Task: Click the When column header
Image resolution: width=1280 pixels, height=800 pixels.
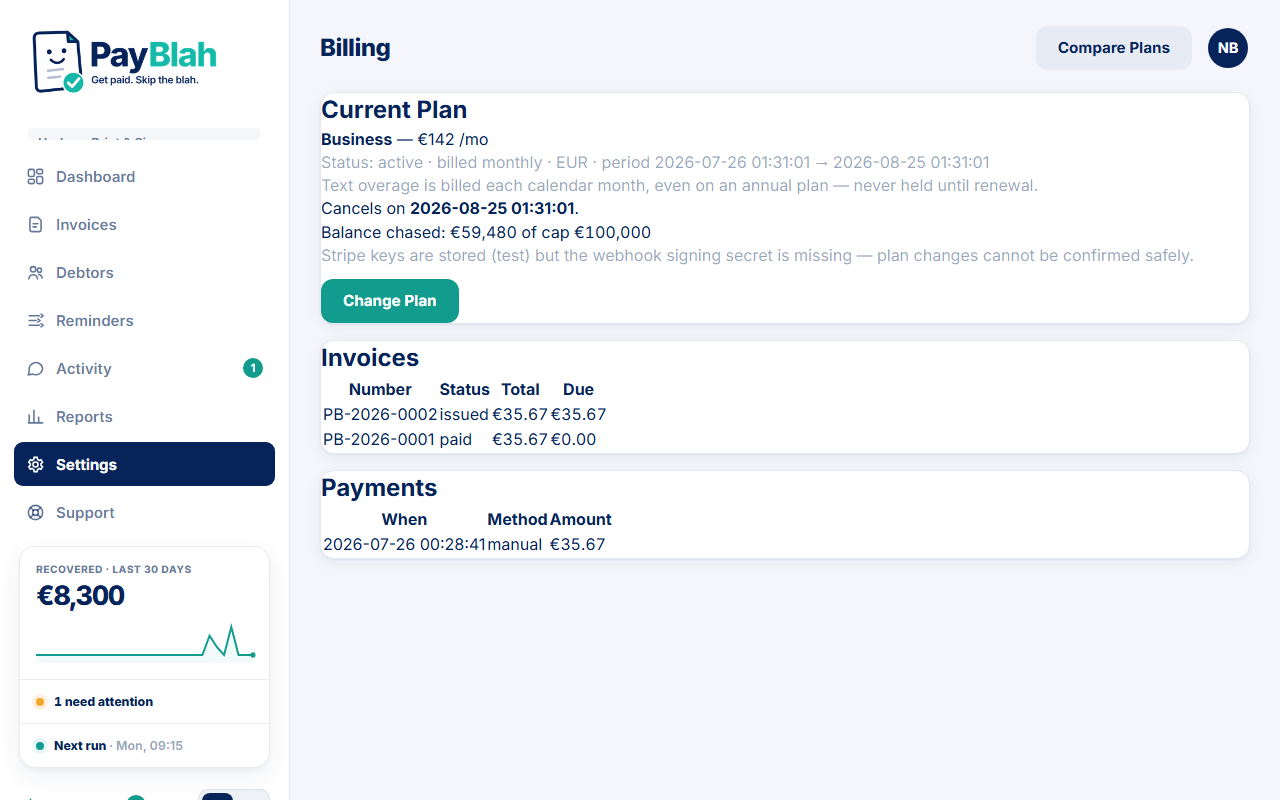Action: [x=404, y=519]
